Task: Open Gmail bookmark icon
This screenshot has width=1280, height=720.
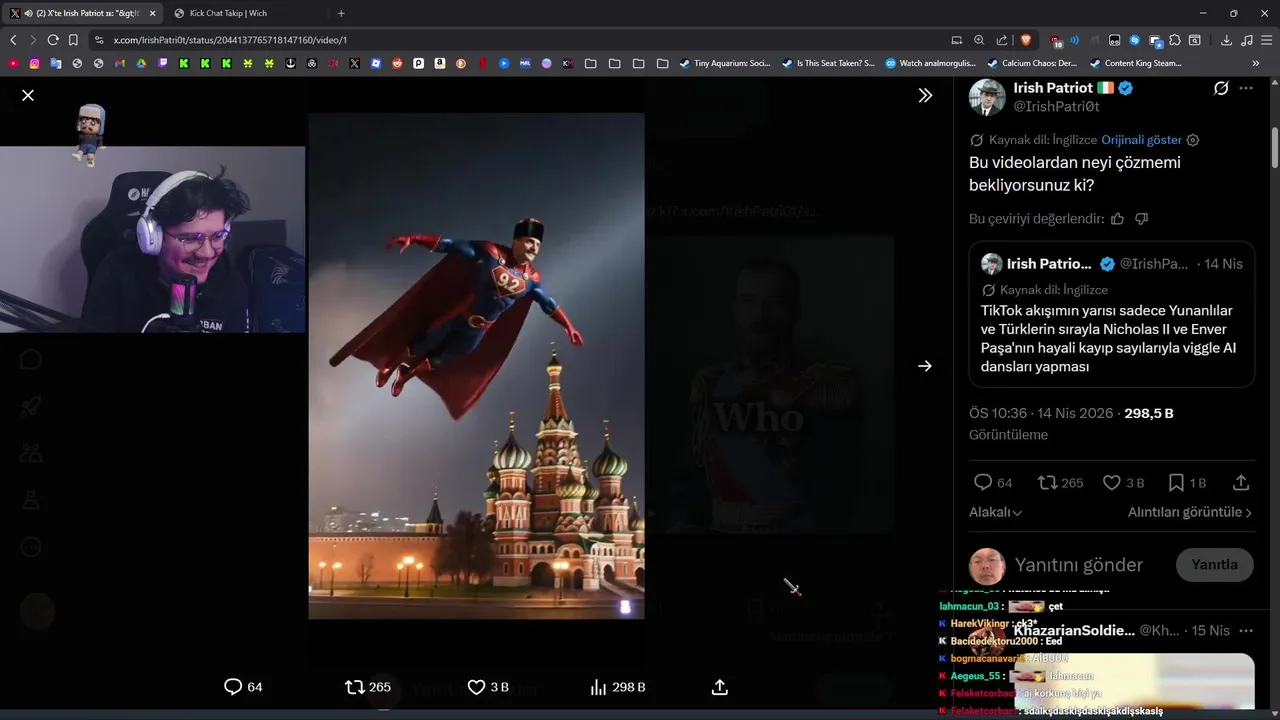Action: click(120, 63)
